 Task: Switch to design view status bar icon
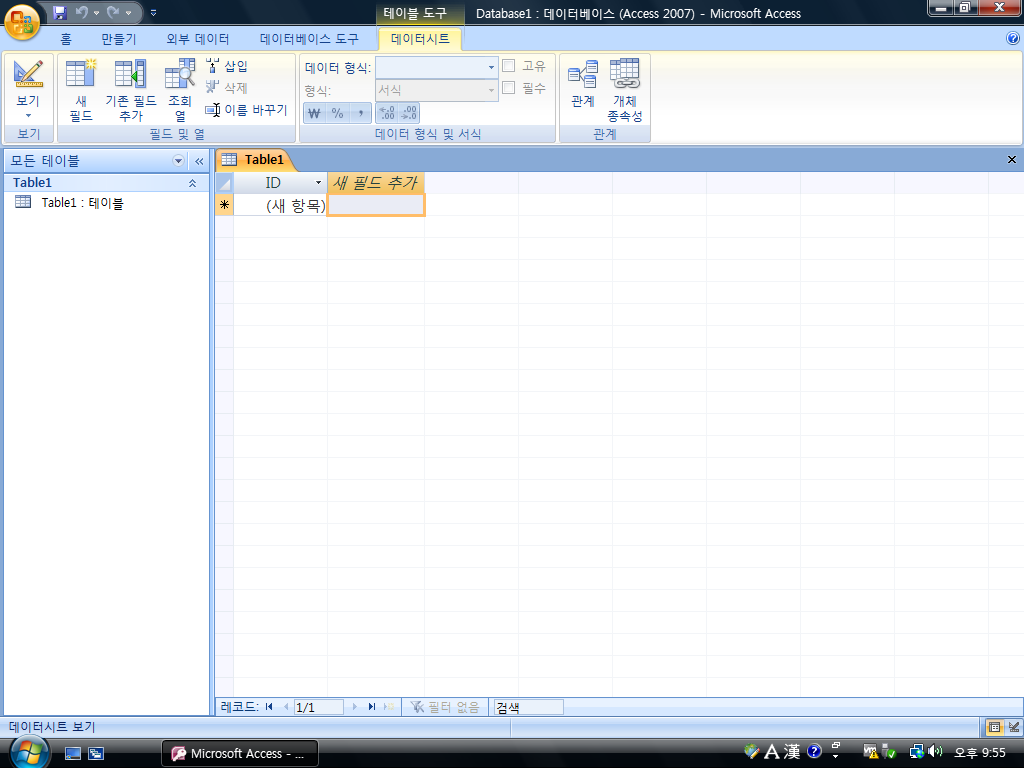click(1014, 727)
